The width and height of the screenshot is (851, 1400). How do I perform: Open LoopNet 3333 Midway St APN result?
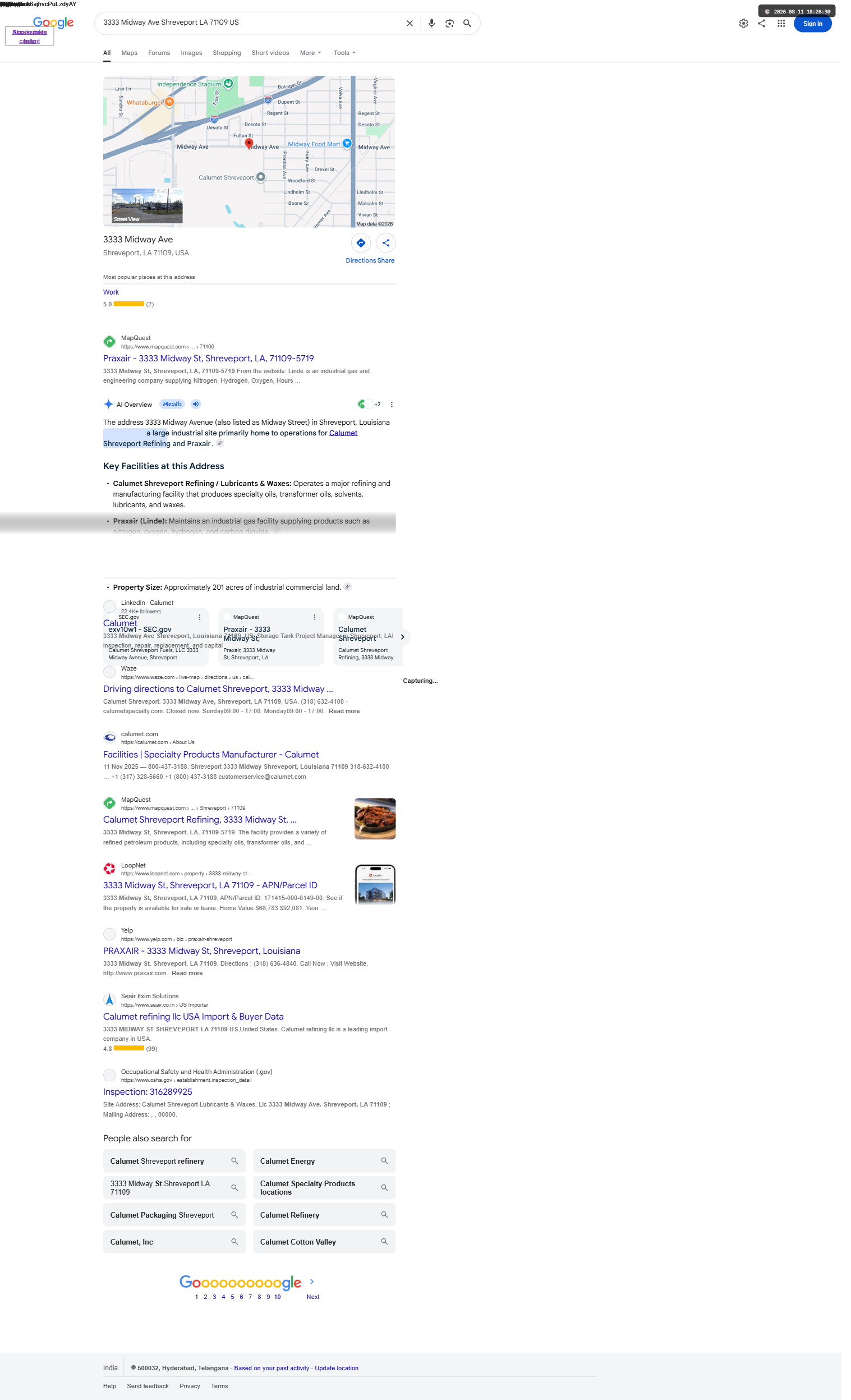click(210, 885)
